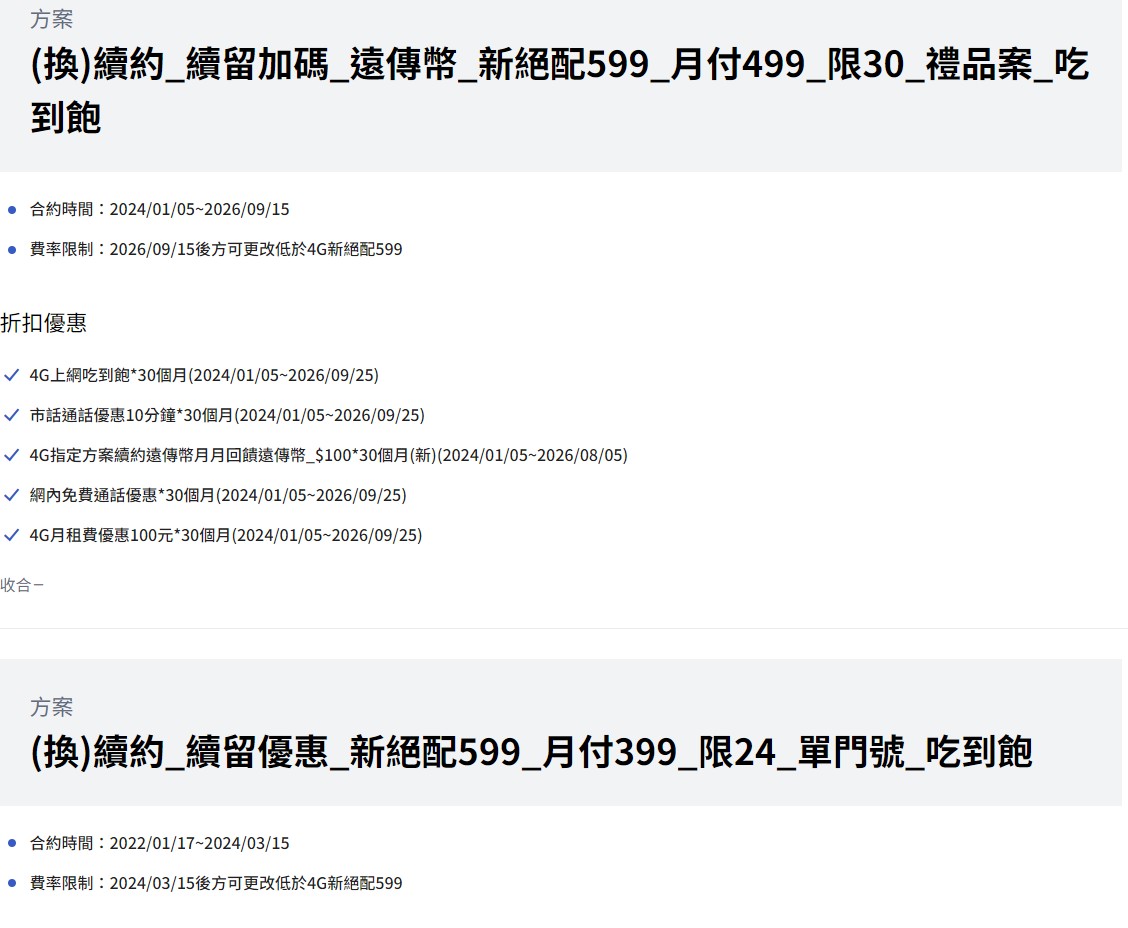Viewport: 1128px width, 928px height.
Task: Click checkmark icon beside 4G上網吃到飽
Action: [12, 375]
